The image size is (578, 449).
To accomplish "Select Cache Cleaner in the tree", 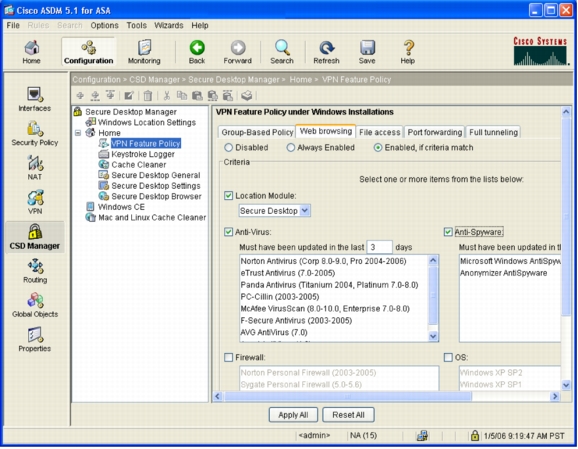I will tap(139, 165).
